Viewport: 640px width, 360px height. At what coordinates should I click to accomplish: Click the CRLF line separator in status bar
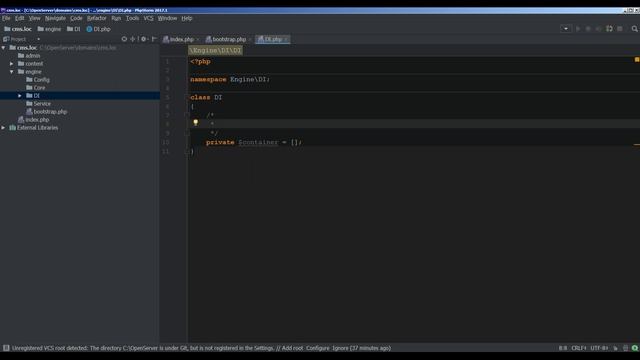pyautogui.click(x=579, y=348)
